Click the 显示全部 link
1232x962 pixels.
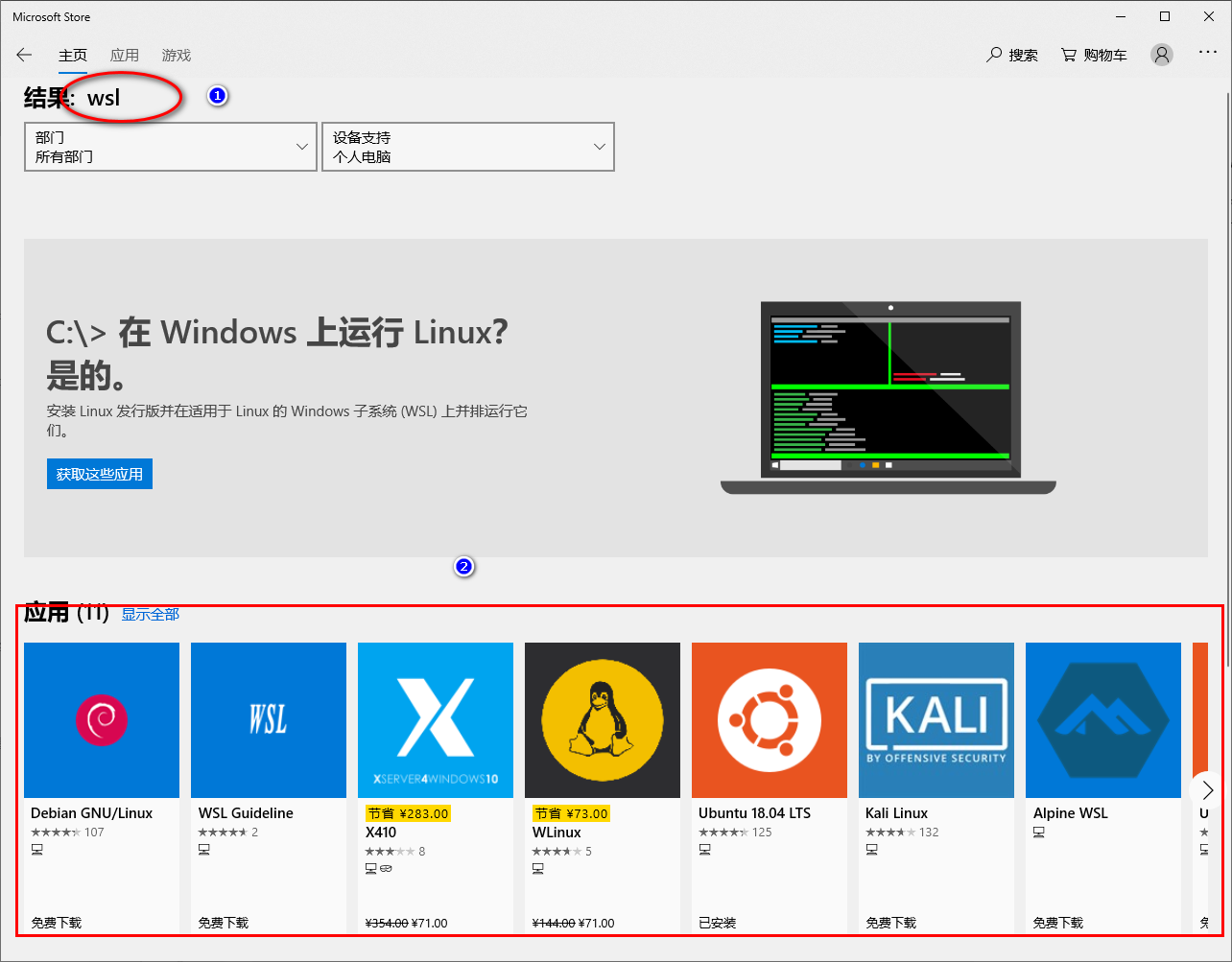coord(150,615)
